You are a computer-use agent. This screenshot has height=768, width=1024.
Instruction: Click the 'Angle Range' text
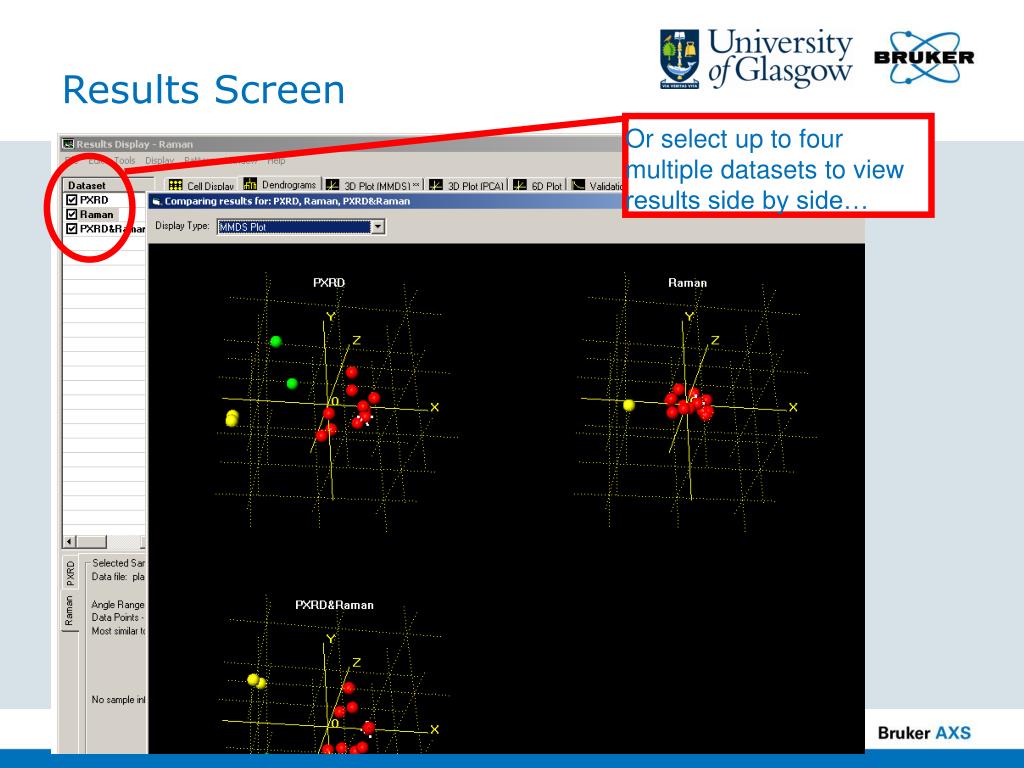118,605
